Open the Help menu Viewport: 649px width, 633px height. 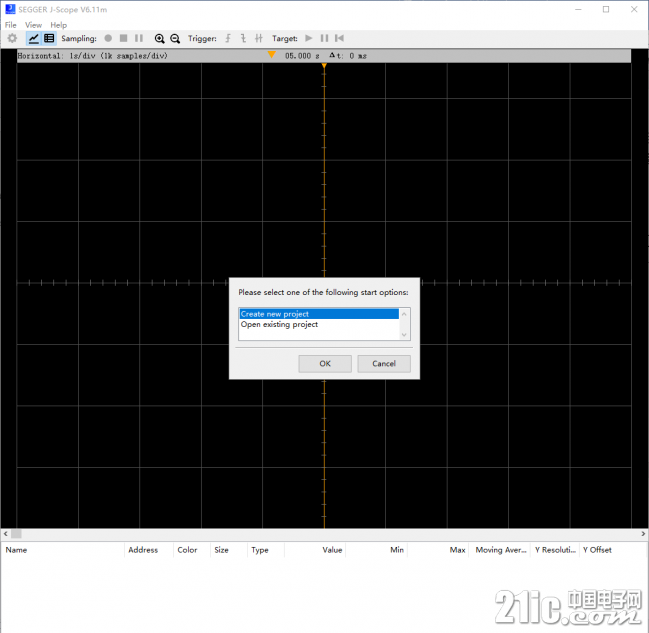[58, 25]
